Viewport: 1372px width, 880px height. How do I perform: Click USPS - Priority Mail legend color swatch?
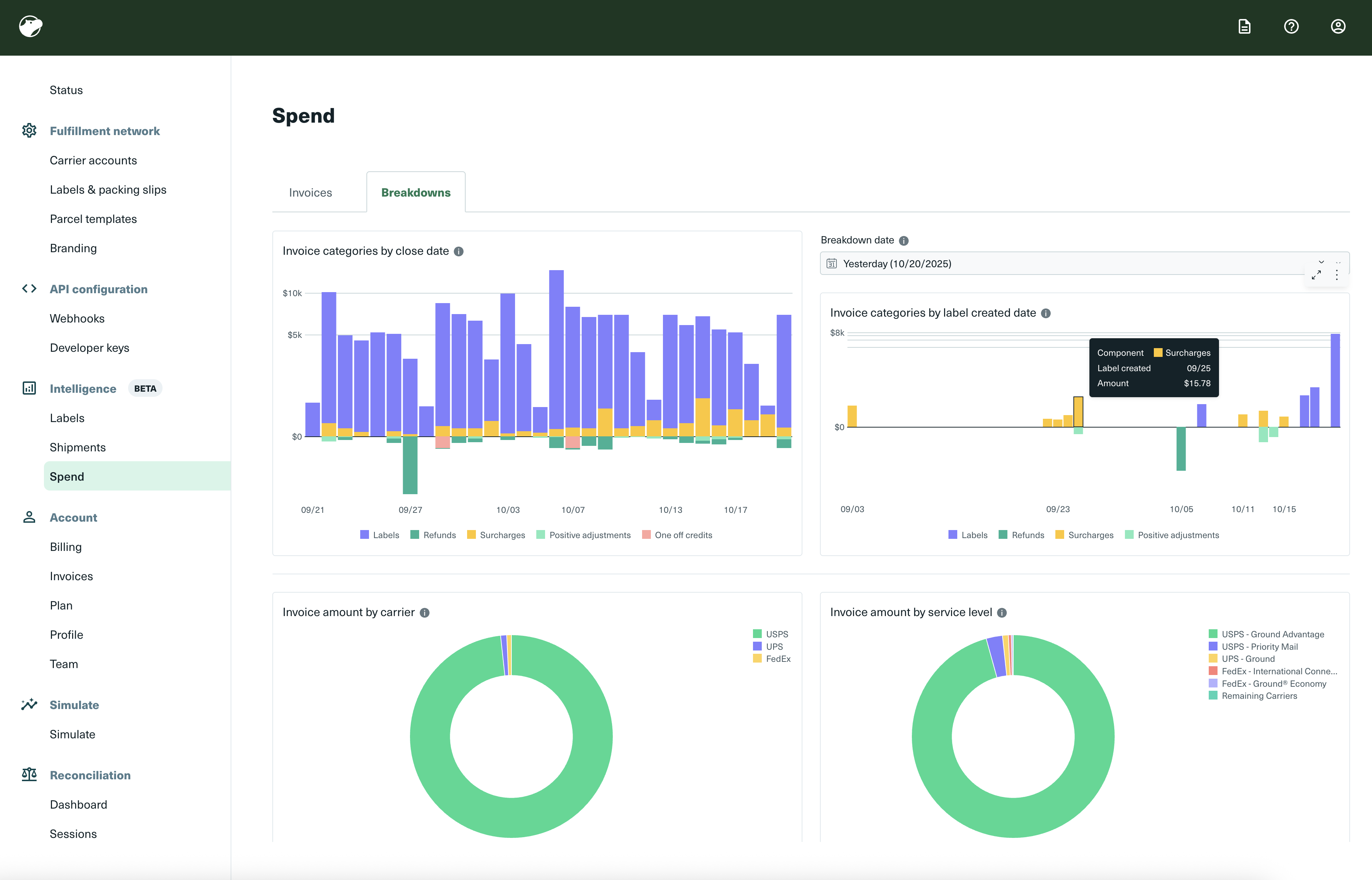[x=1212, y=646]
